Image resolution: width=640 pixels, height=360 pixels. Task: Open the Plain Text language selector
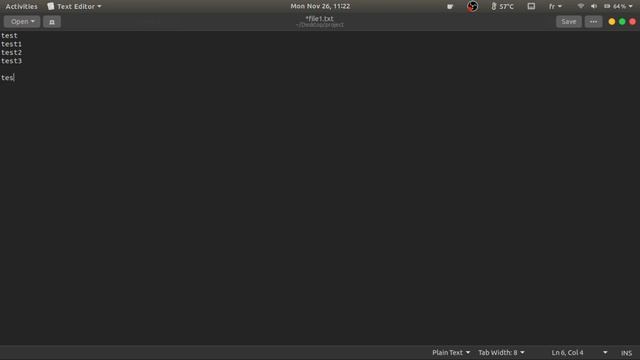click(451, 353)
